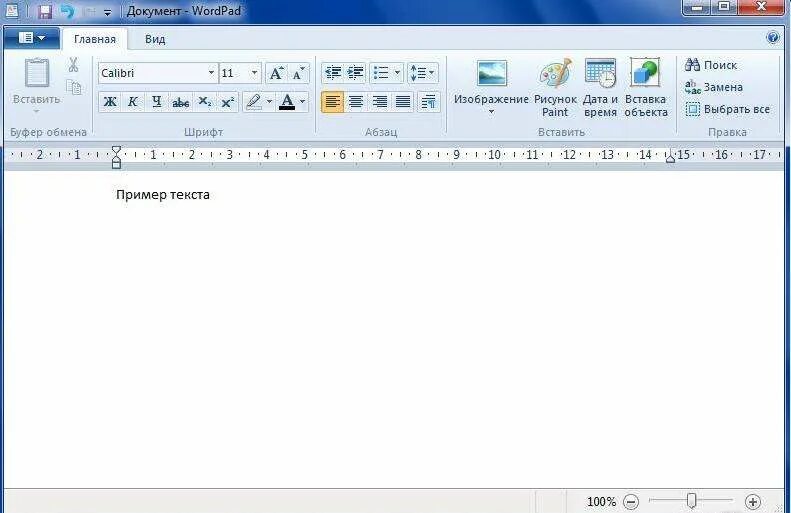The image size is (791, 513).
Task: Insert a picture with Изображение icon
Action: 491,73
